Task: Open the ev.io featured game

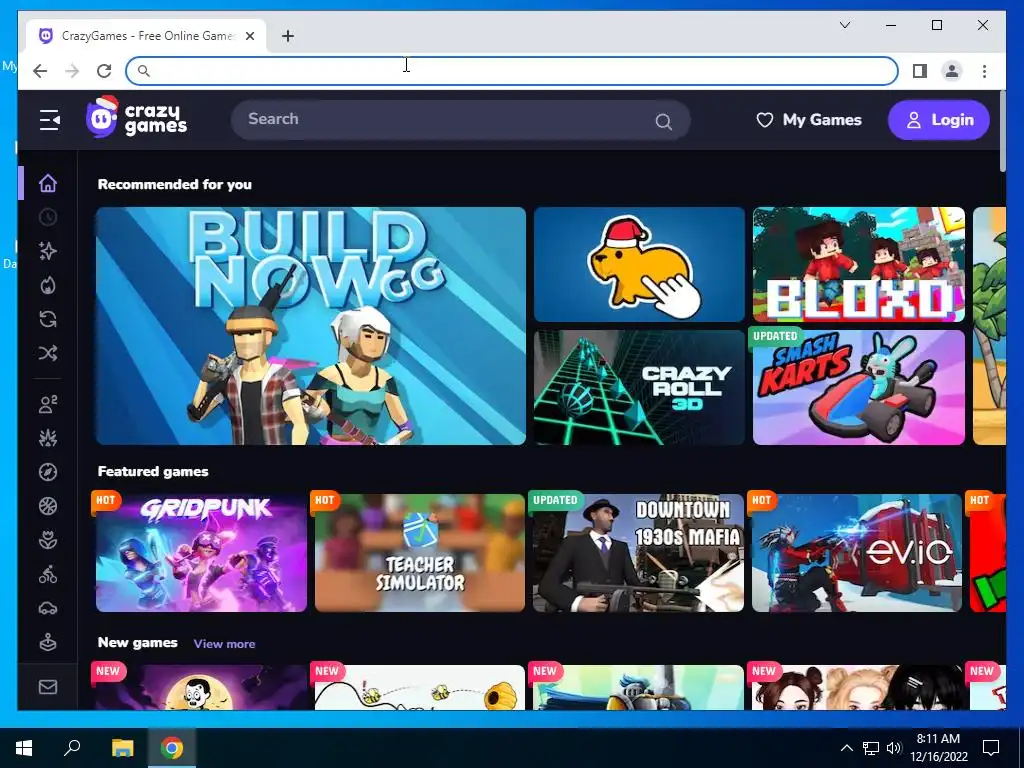Action: (x=857, y=553)
